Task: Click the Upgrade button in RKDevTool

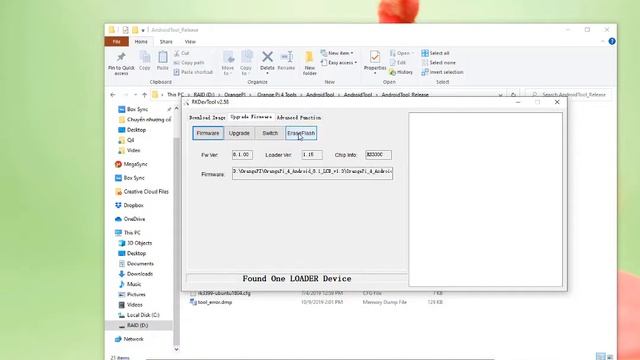Action: (239, 133)
